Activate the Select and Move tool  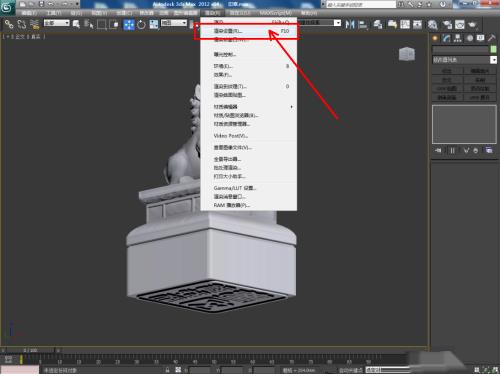129,24
